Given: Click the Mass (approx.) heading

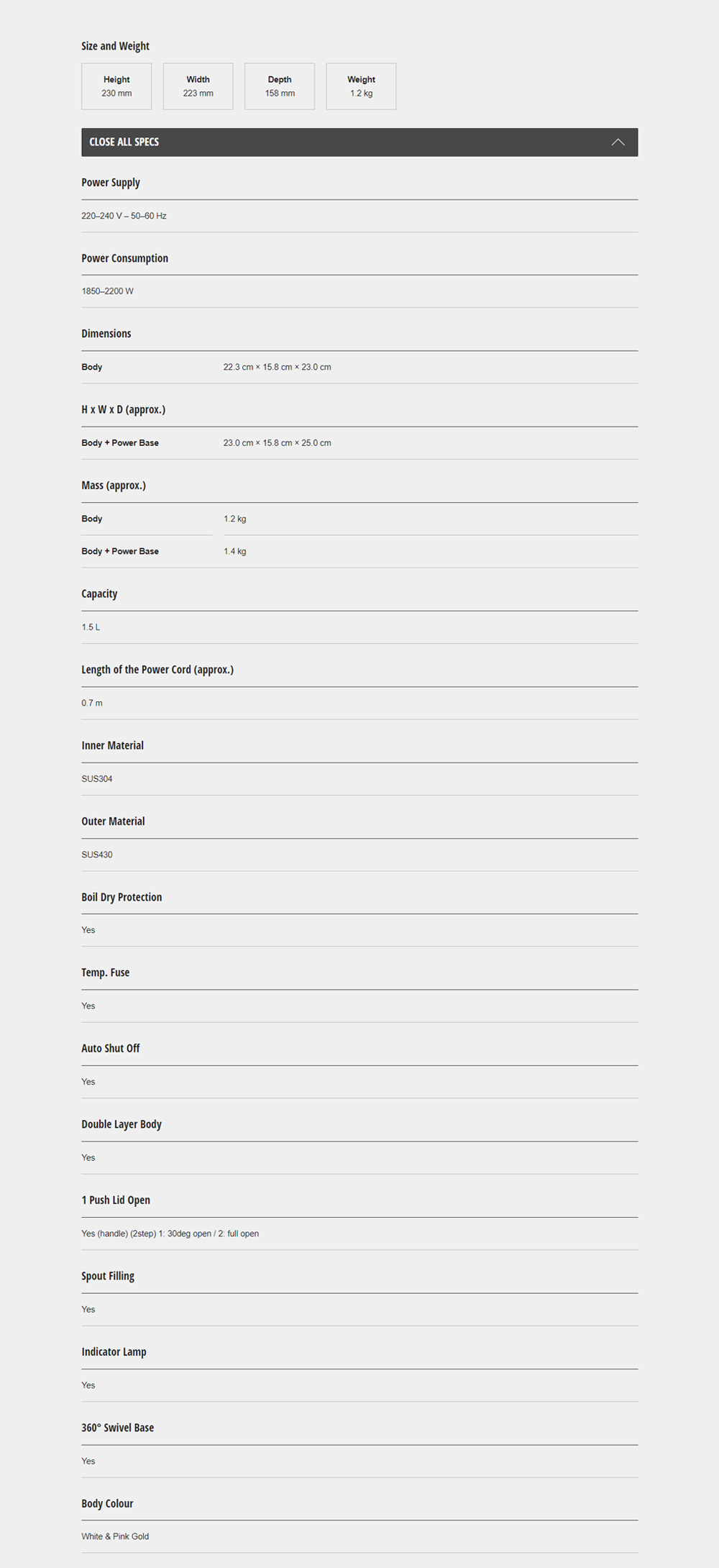Looking at the screenshot, I should [x=114, y=486].
